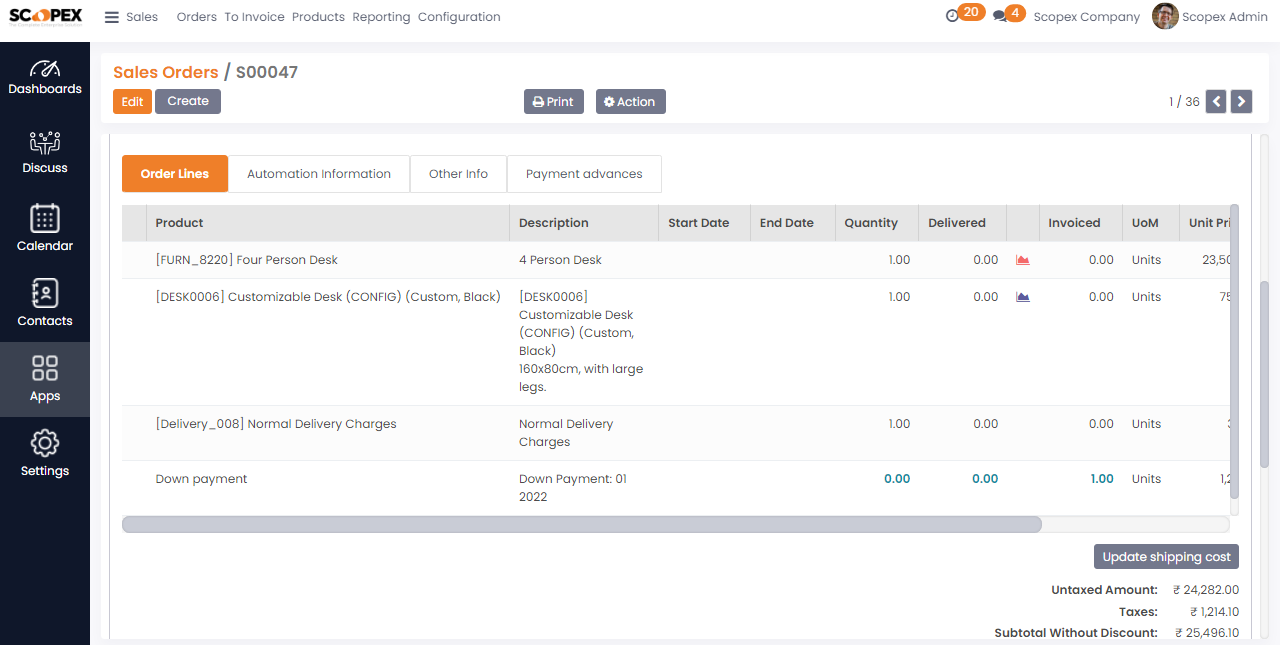Image resolution: width=1280 pixels, height=645 pixels.
Task: Open the Reporting menu
Action: (381, 17)
